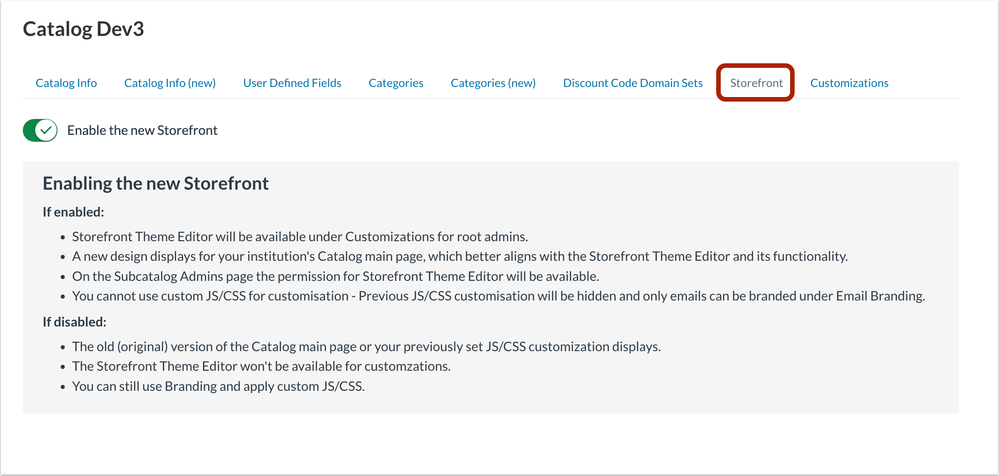Click the 'You can still use Branding' bullet
Image resolution: width=999 pixels, height=476 pixels.
coord(218,386)
